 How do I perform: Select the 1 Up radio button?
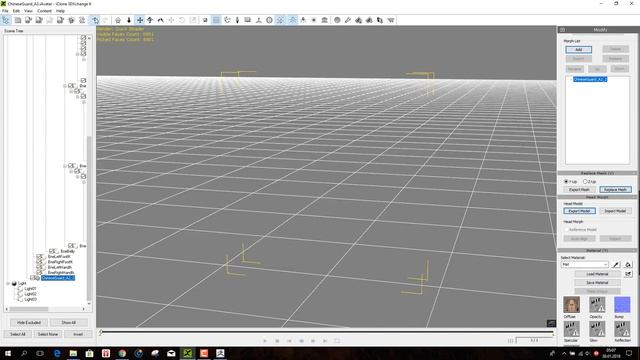[566, 181]
